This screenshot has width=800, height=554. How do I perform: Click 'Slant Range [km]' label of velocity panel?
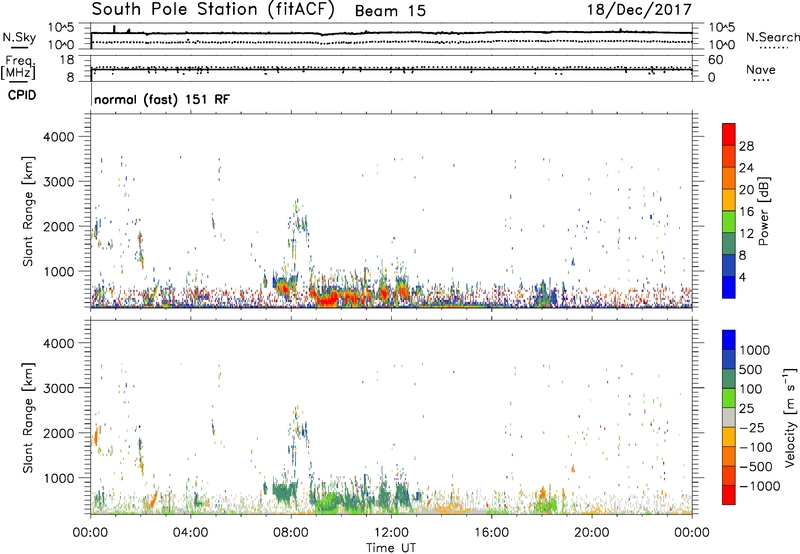28,418
